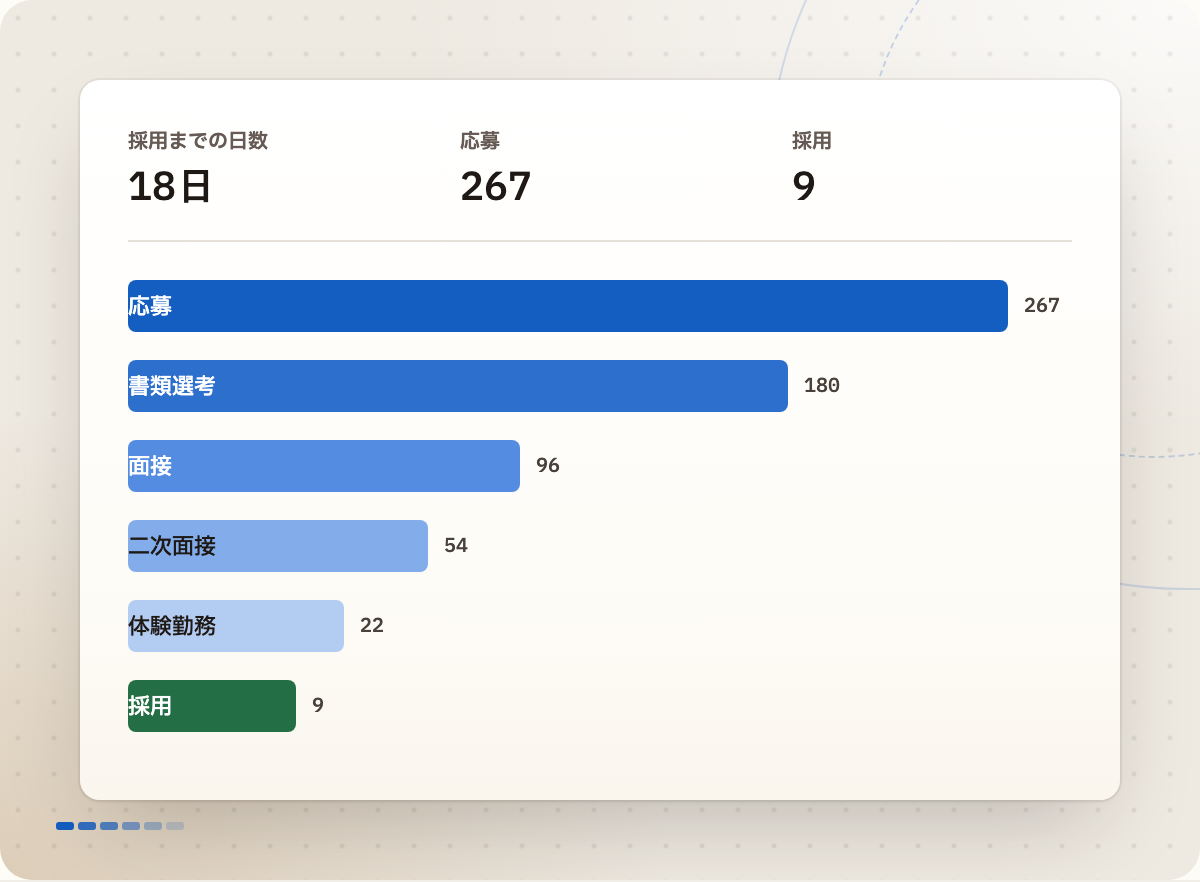
Task: Click the 267 count beside the 応募 bar
Action: click(1042, 306)
